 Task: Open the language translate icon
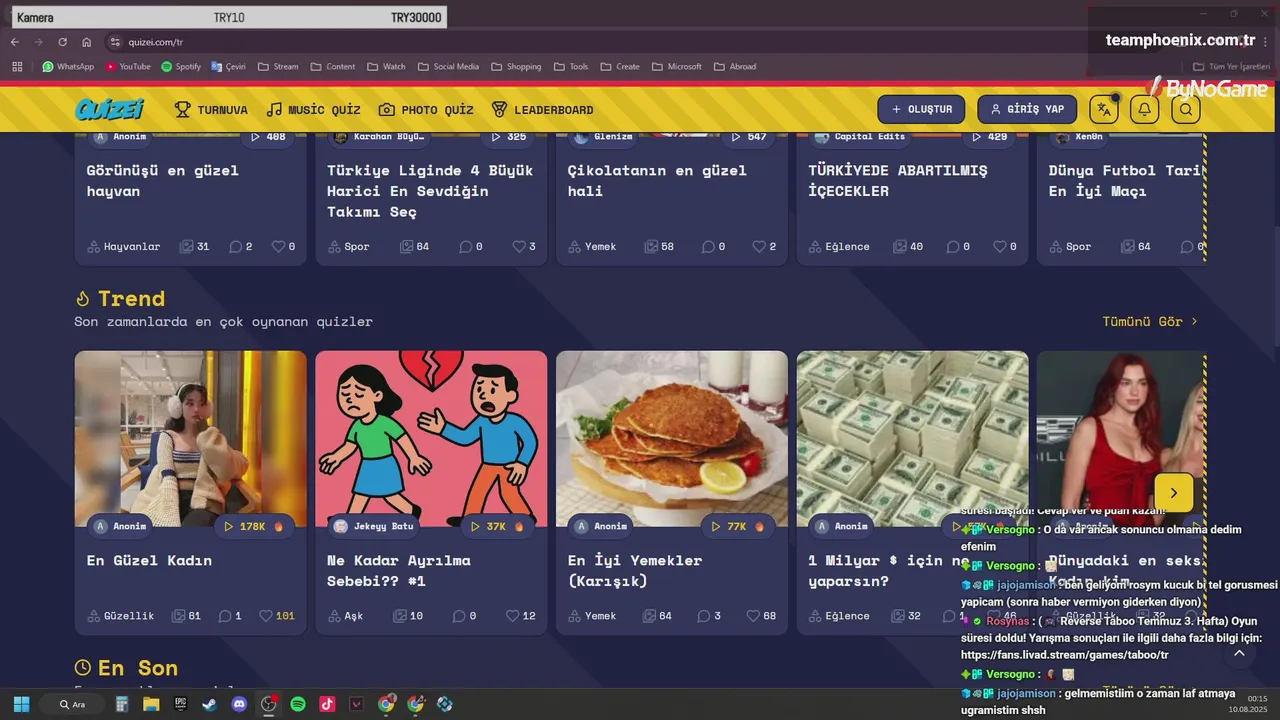tap(1104, 109)
